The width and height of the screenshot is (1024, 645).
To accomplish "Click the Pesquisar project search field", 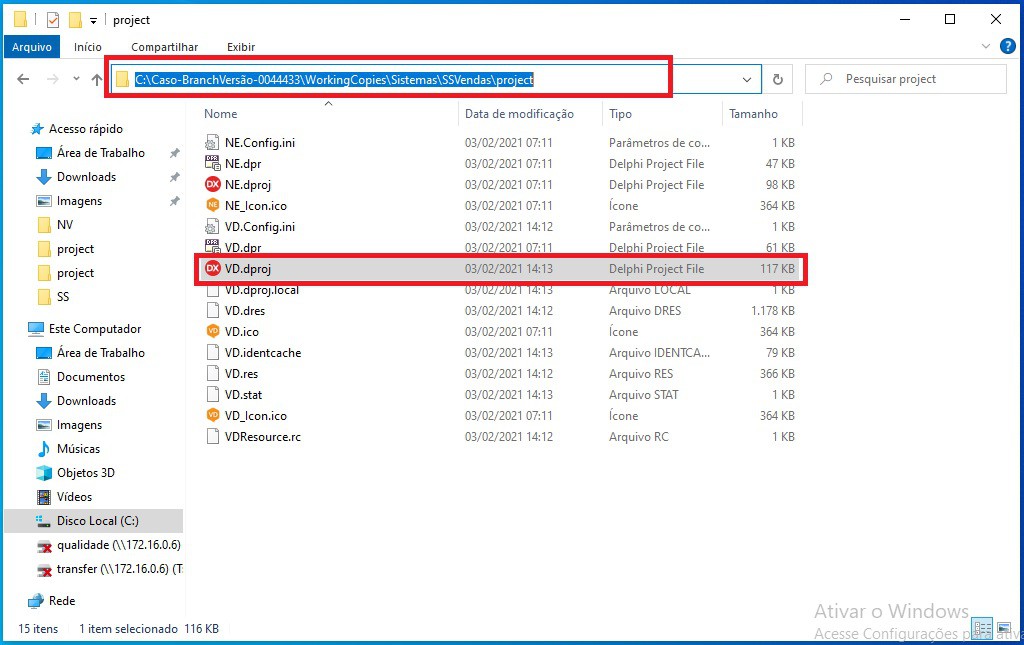I will click(915, 79).
